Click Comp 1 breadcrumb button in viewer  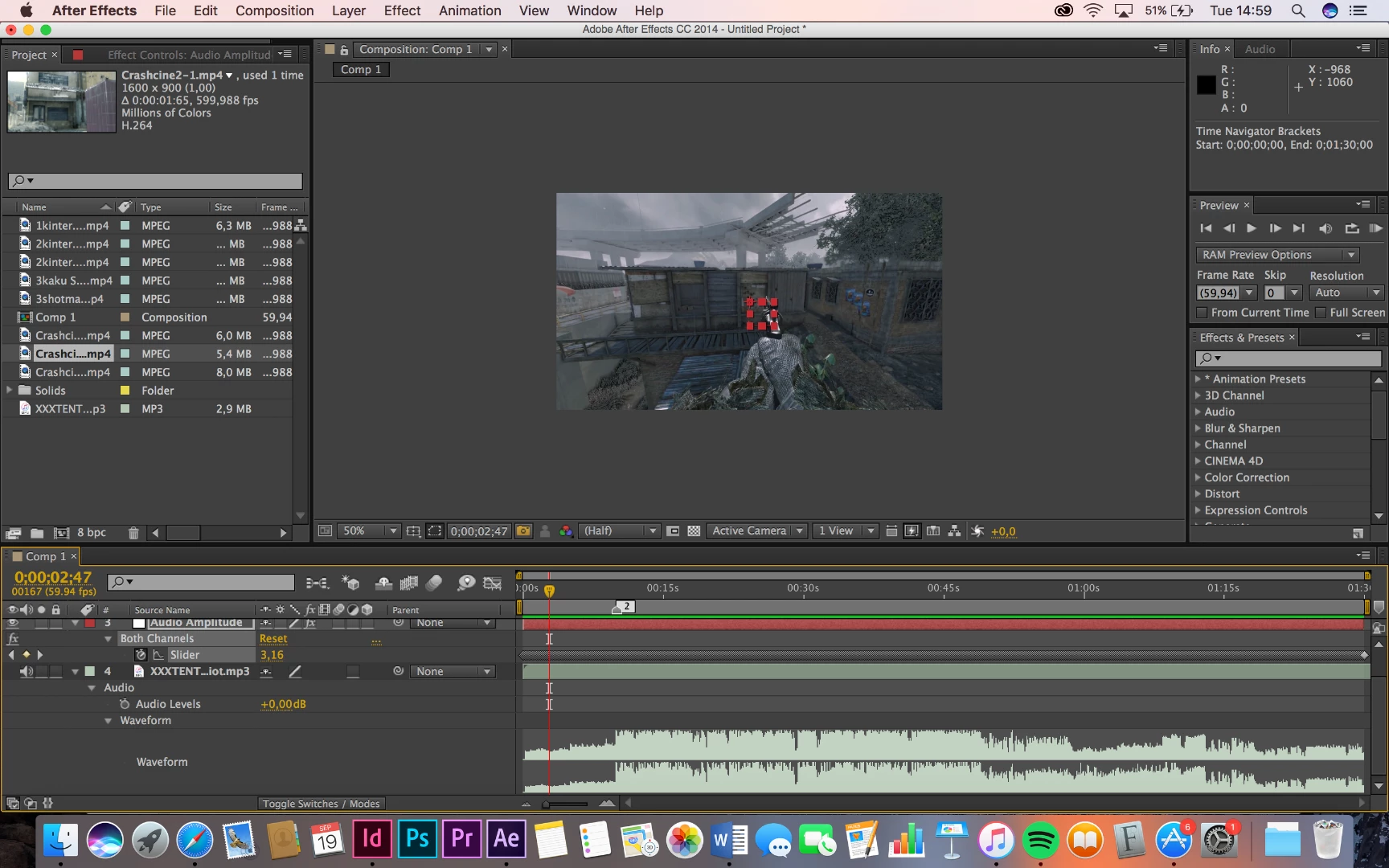(361, 70)
